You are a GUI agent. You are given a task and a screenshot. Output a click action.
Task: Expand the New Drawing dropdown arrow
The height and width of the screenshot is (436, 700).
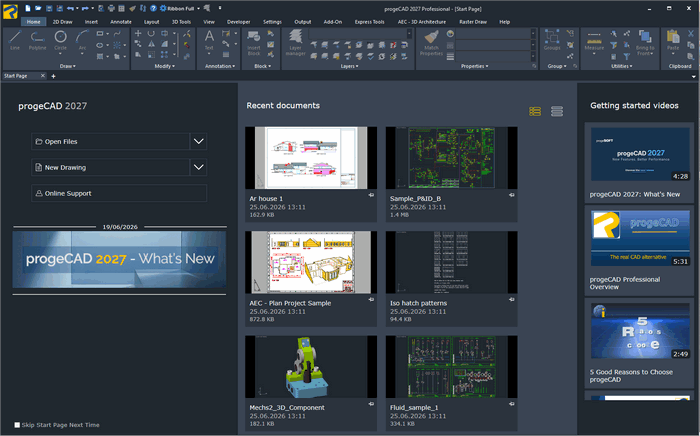(198, 167)
